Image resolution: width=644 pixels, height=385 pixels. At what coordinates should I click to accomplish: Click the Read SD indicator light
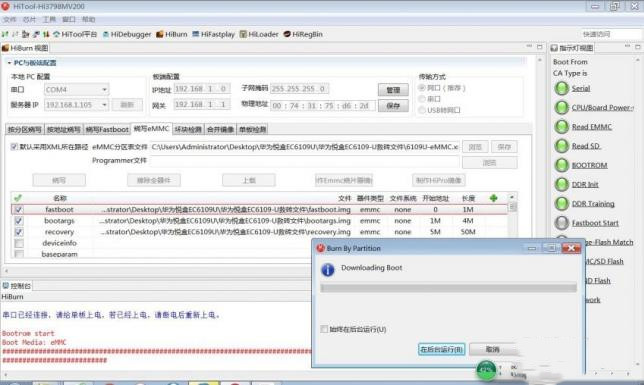click(561, 146)
